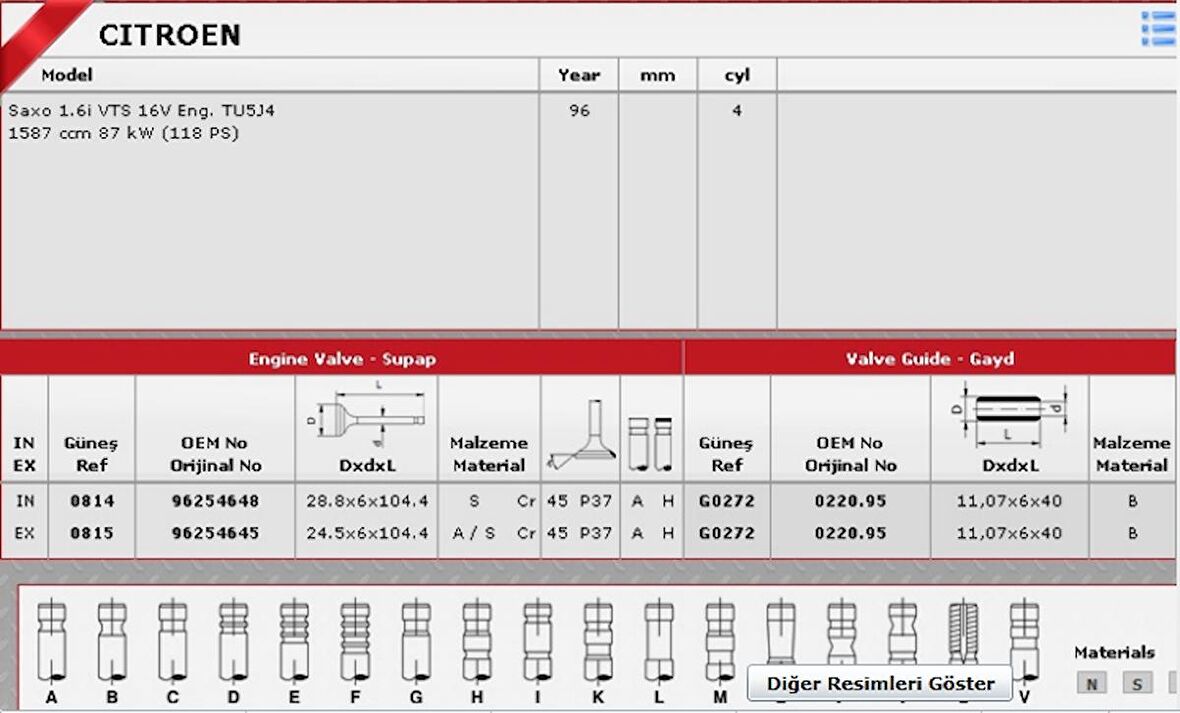1180x713 pixels.
Task: Click the cylinder count value 4
Action: (x=737, y=111)
